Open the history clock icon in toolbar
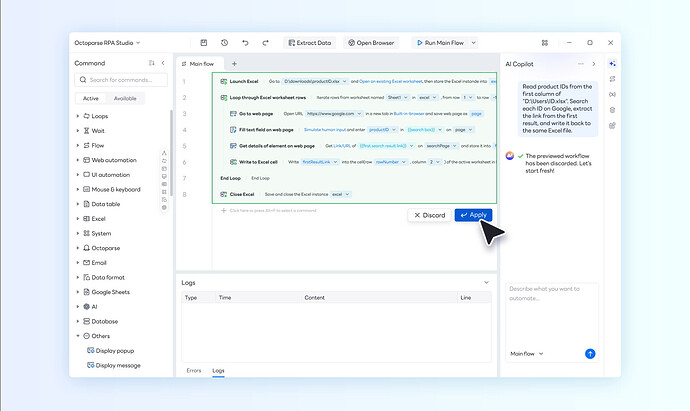This screenshot has width=690, height=411. pyautogui.click(x=224, y=43)
